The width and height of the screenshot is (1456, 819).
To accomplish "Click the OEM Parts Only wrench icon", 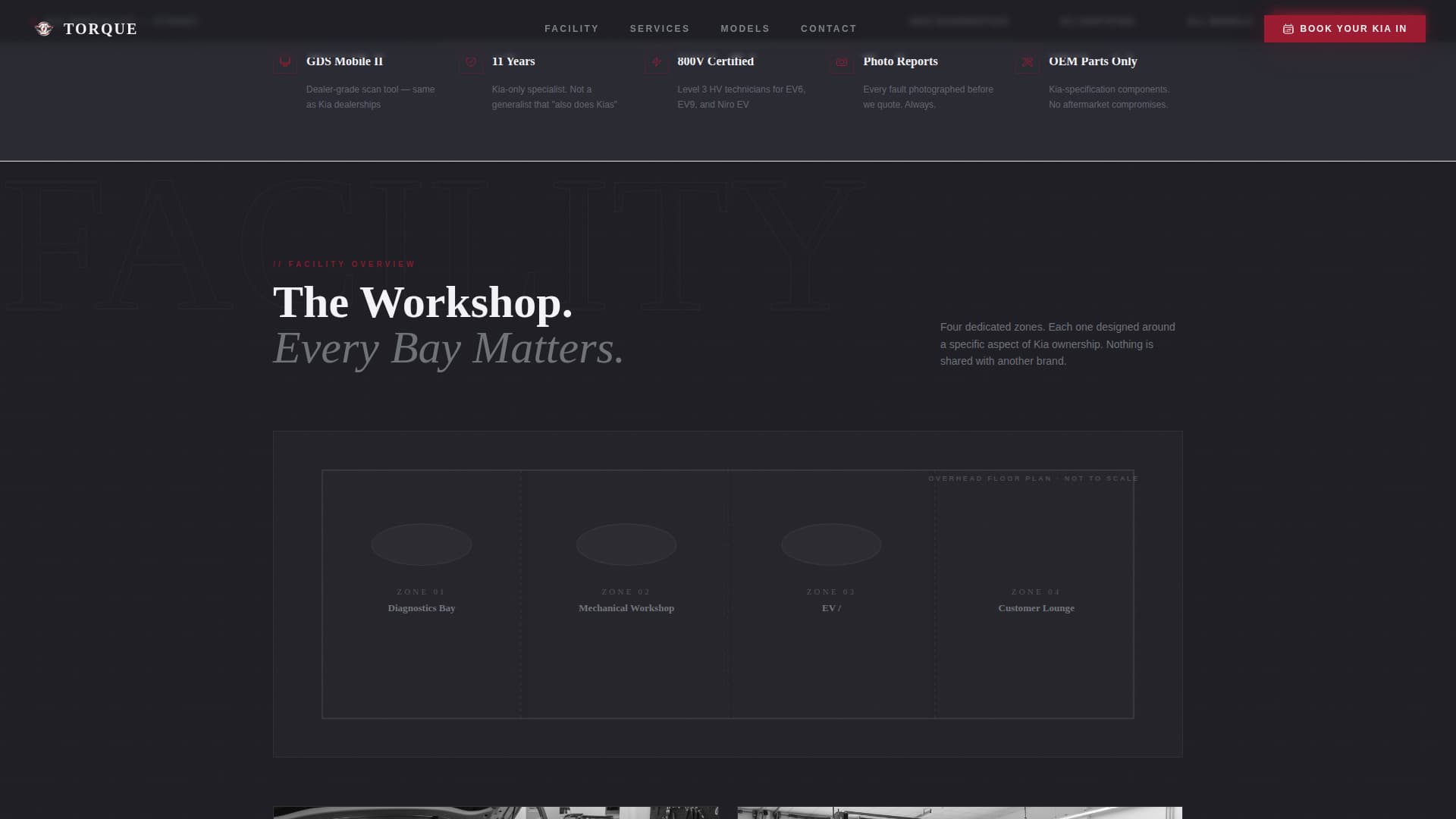I will [1028, 62].
